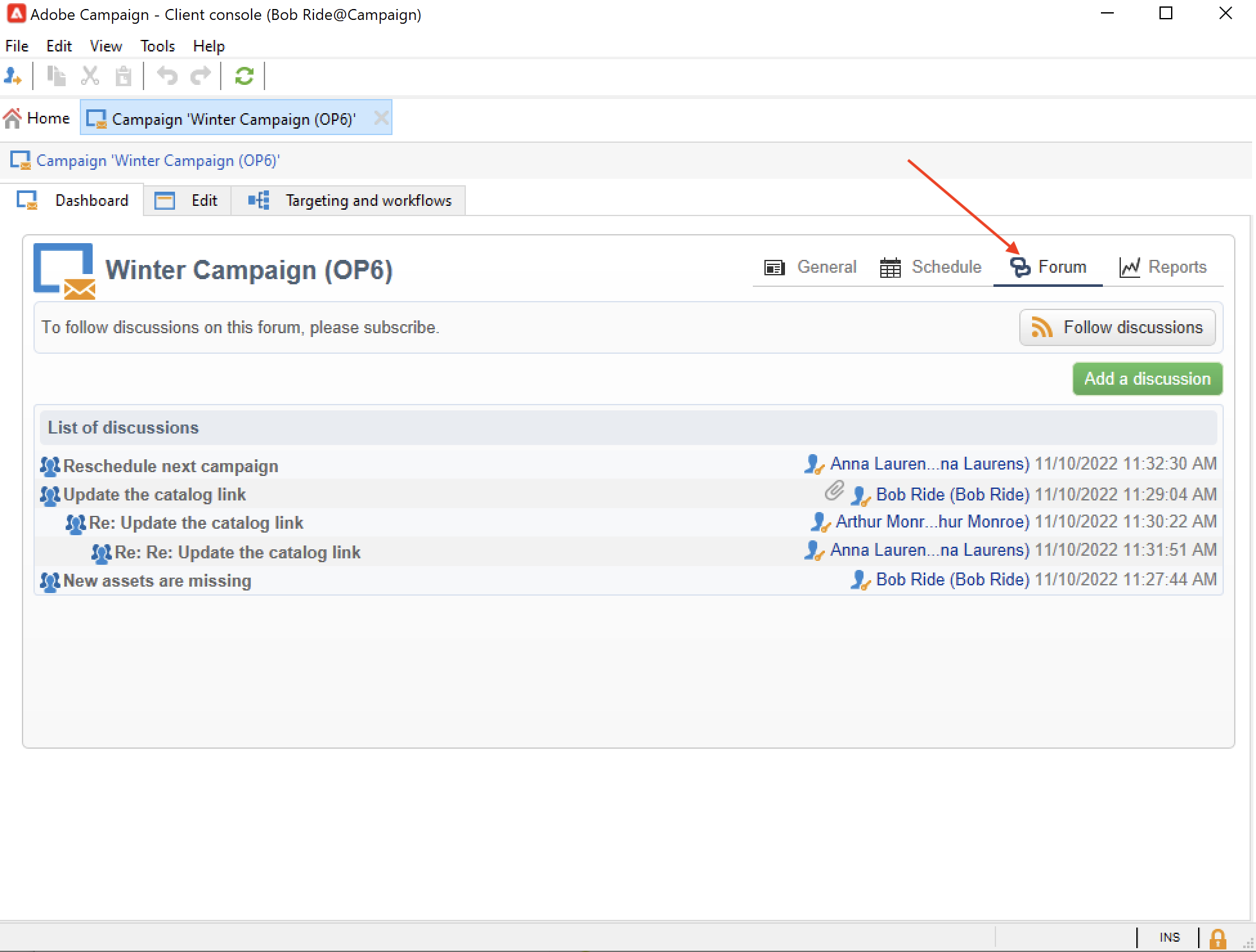Image resolution: width=1256 pixels, height=952 pixels.
Task: Click the undo arrow icon
Action: pyautogui.click(x=167, y=77)
